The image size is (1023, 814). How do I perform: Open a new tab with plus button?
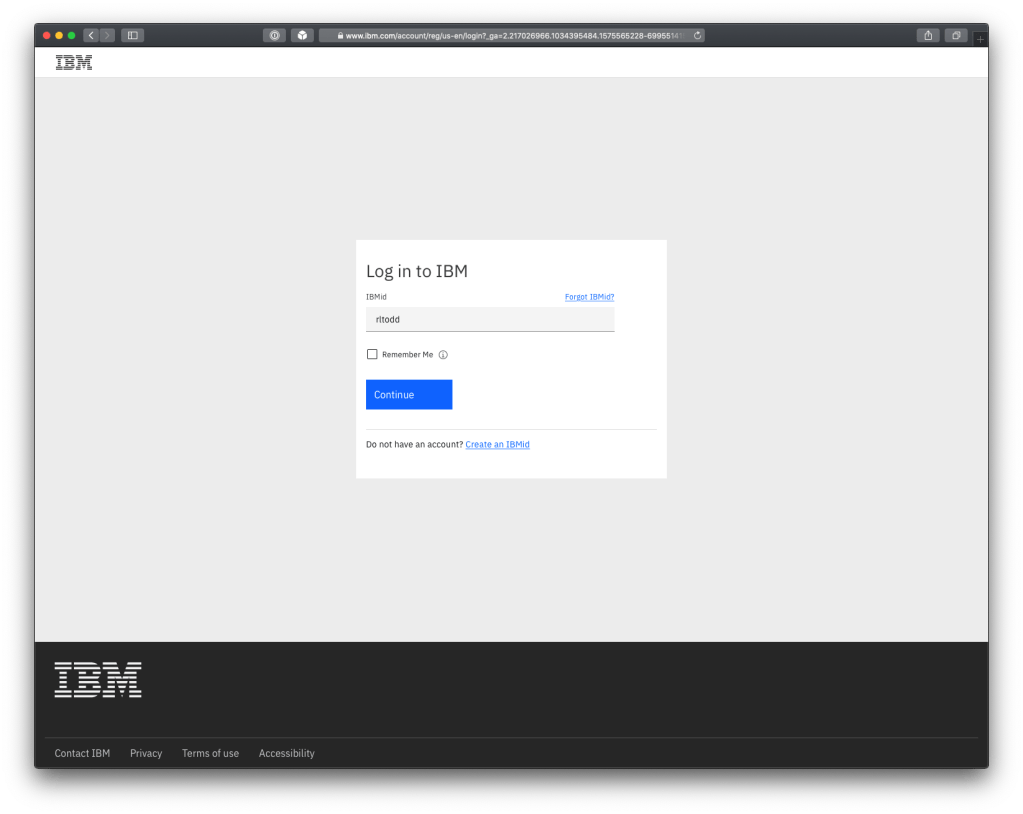coord(980,39)
